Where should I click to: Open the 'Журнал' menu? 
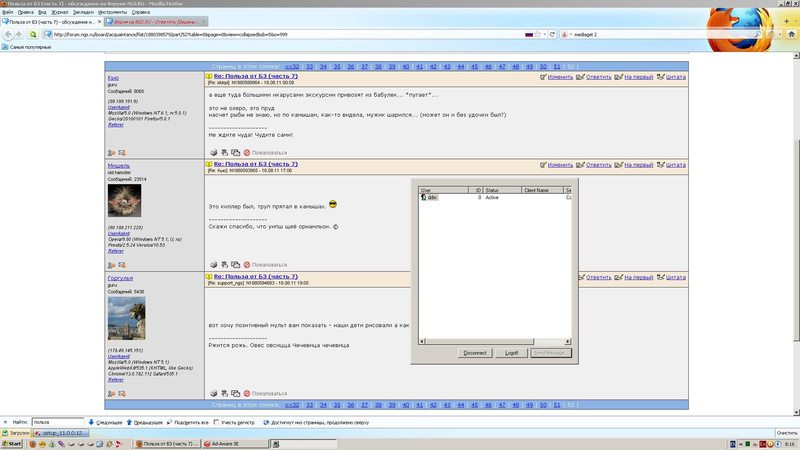[x=58, y=12]
